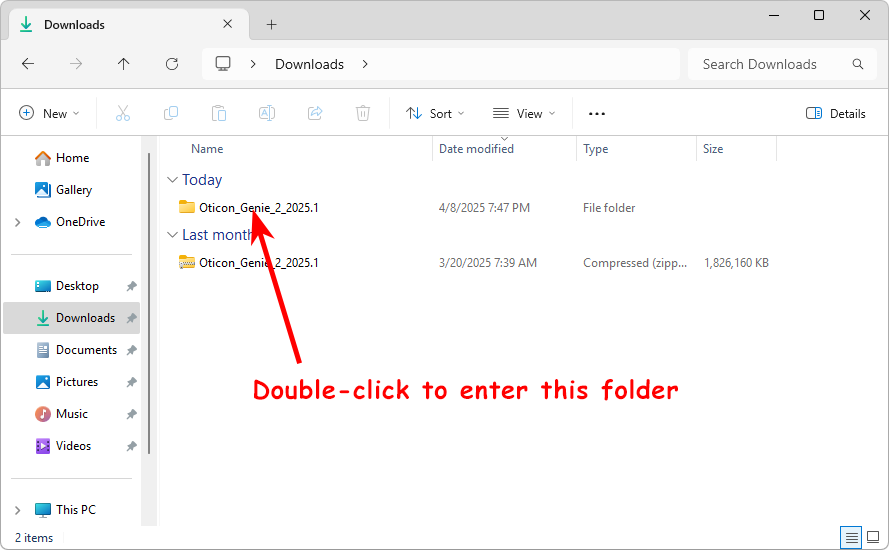This screenshot has width=889, height=550.
Task: Open the Sort dropdown menu
Action: point(435,114)
